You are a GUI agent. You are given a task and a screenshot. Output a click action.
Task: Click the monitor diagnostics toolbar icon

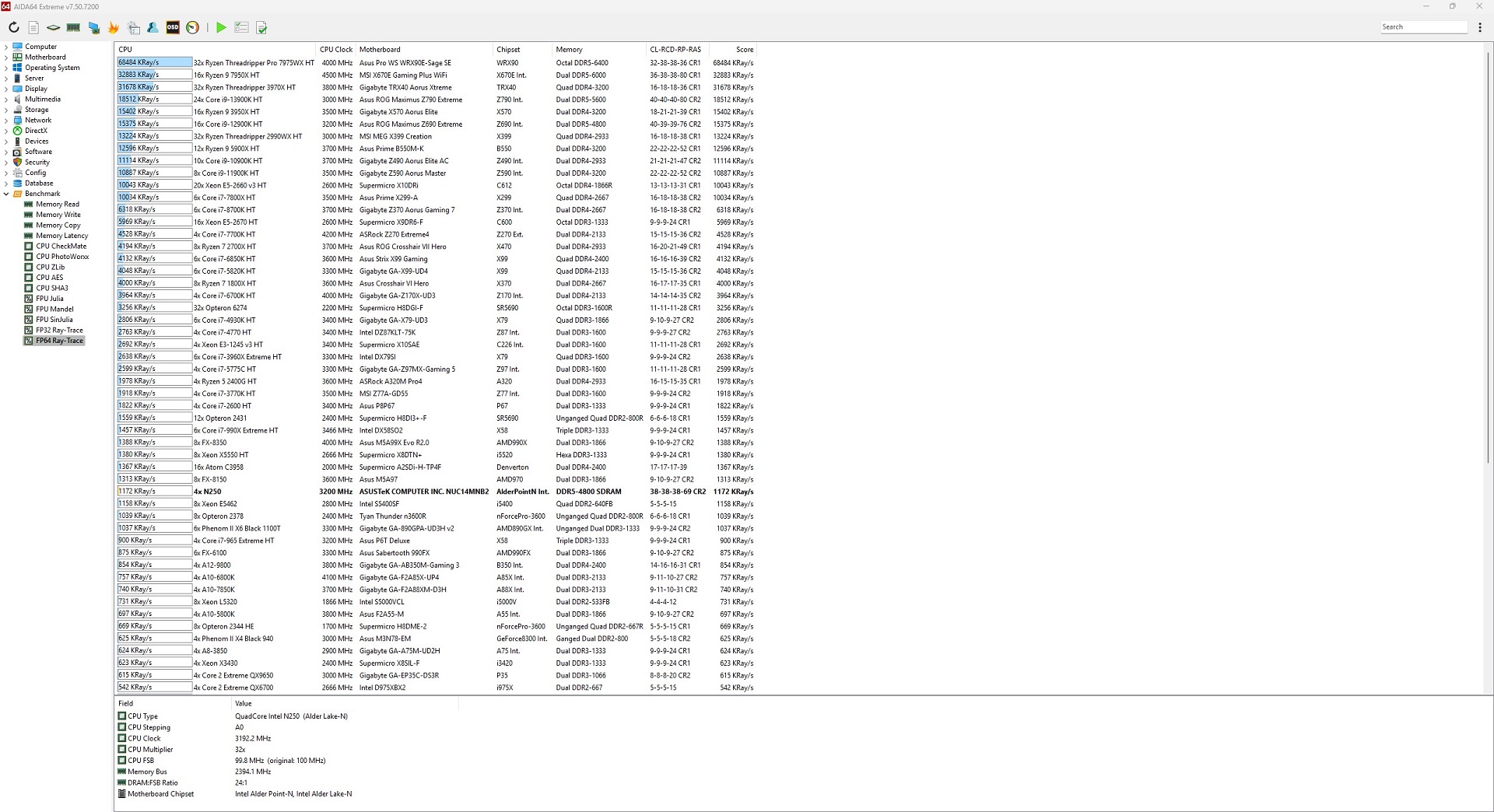click(93, 27)
